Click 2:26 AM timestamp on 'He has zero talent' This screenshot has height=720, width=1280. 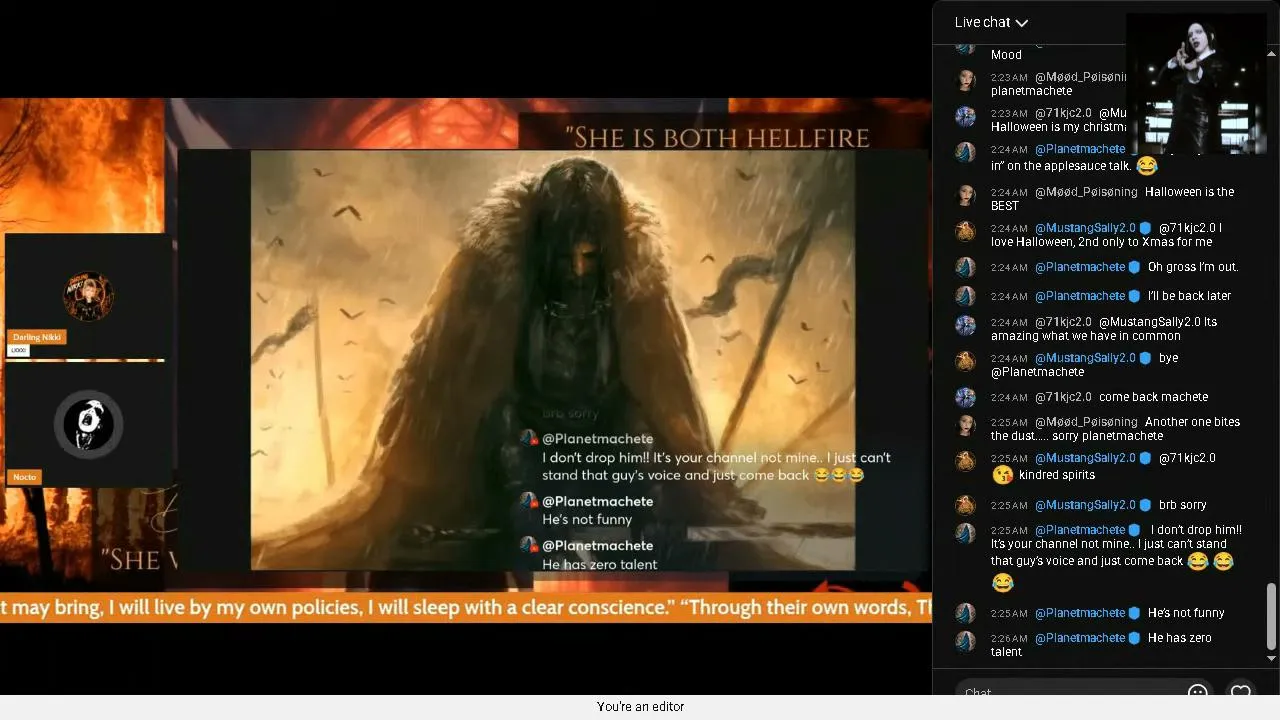click(1009, 638)
